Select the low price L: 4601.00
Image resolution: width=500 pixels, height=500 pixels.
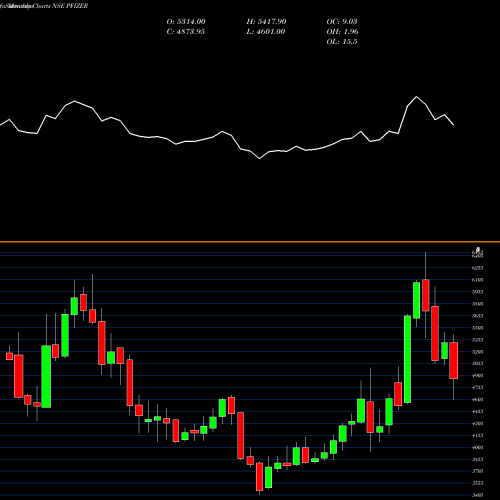(x=266, y=32)
